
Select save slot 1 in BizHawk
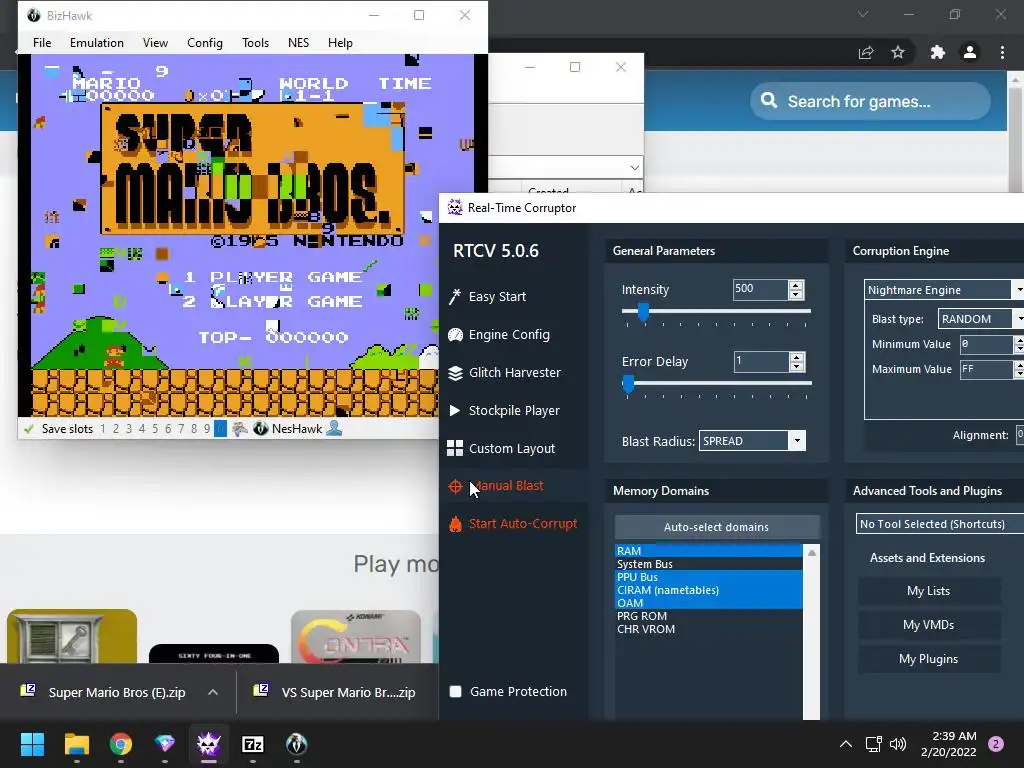pos(103,429)
